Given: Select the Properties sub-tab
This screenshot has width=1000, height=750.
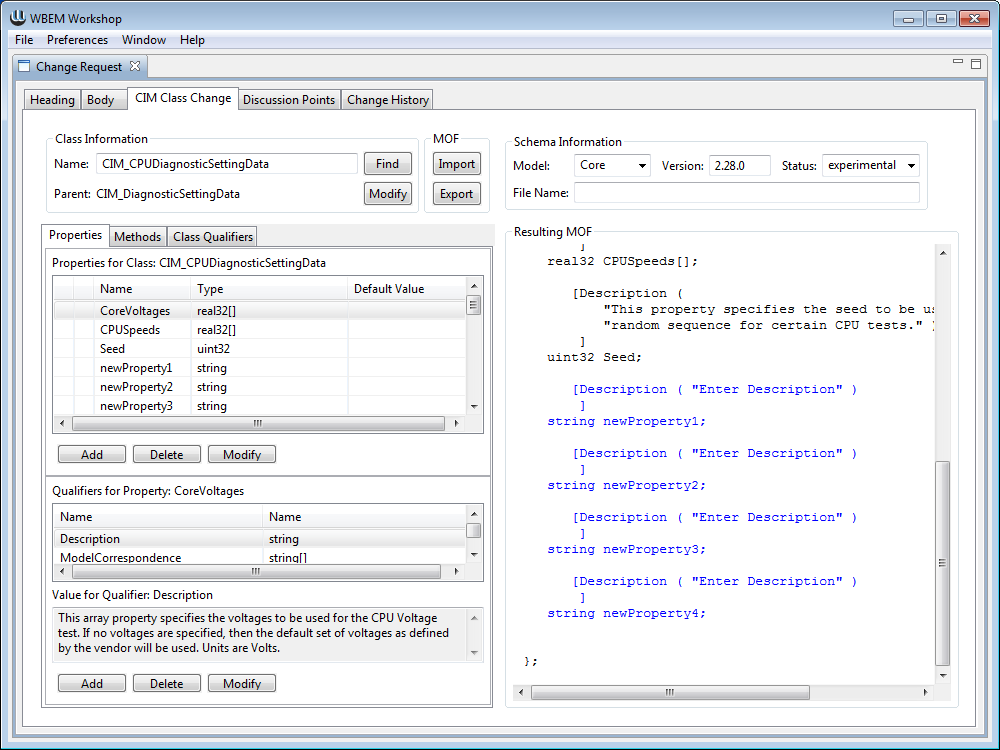Looking at the screenshot, I should click(x=75, y=235).
